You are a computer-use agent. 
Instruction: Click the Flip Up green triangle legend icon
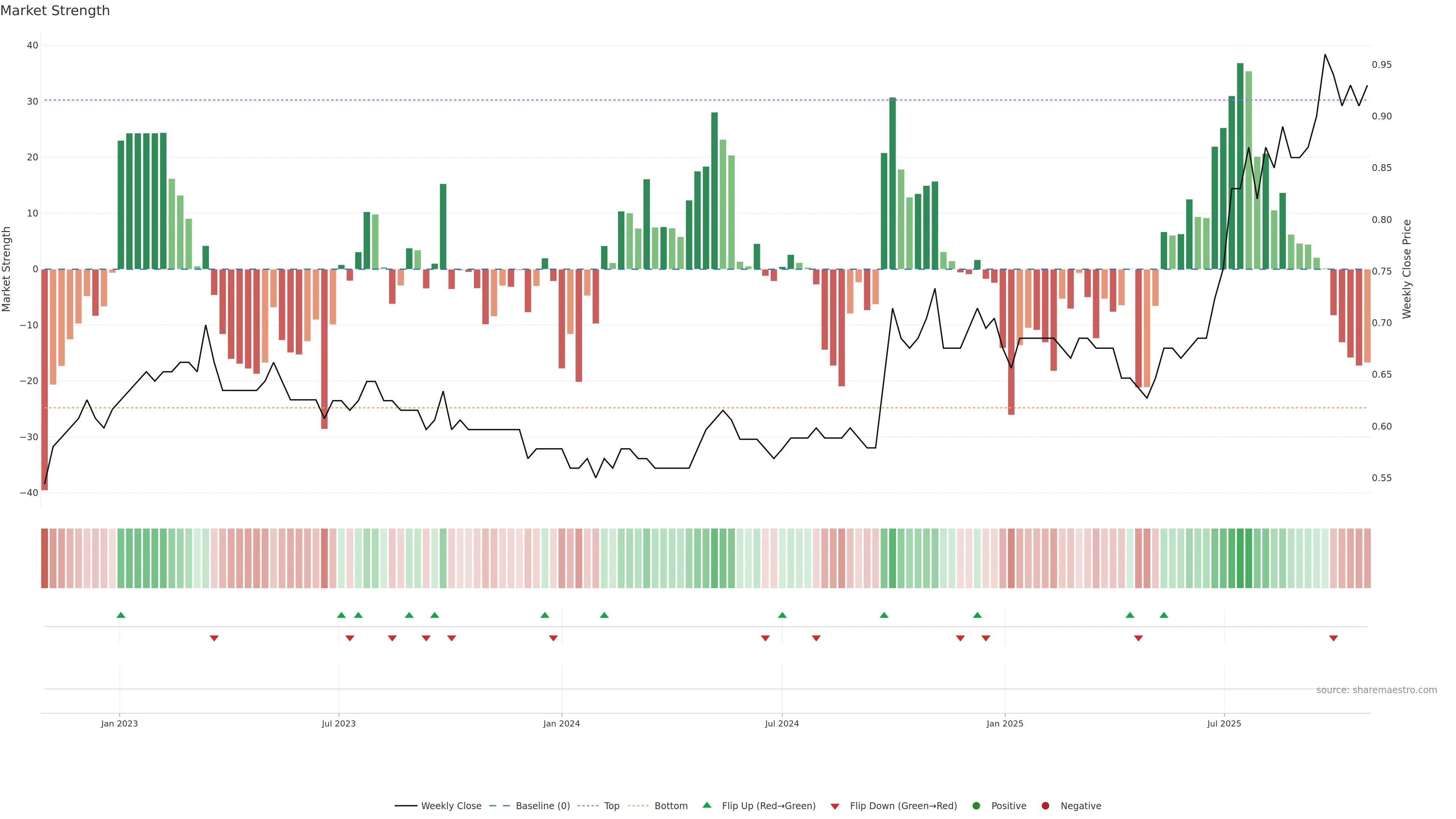click(706, 805)
